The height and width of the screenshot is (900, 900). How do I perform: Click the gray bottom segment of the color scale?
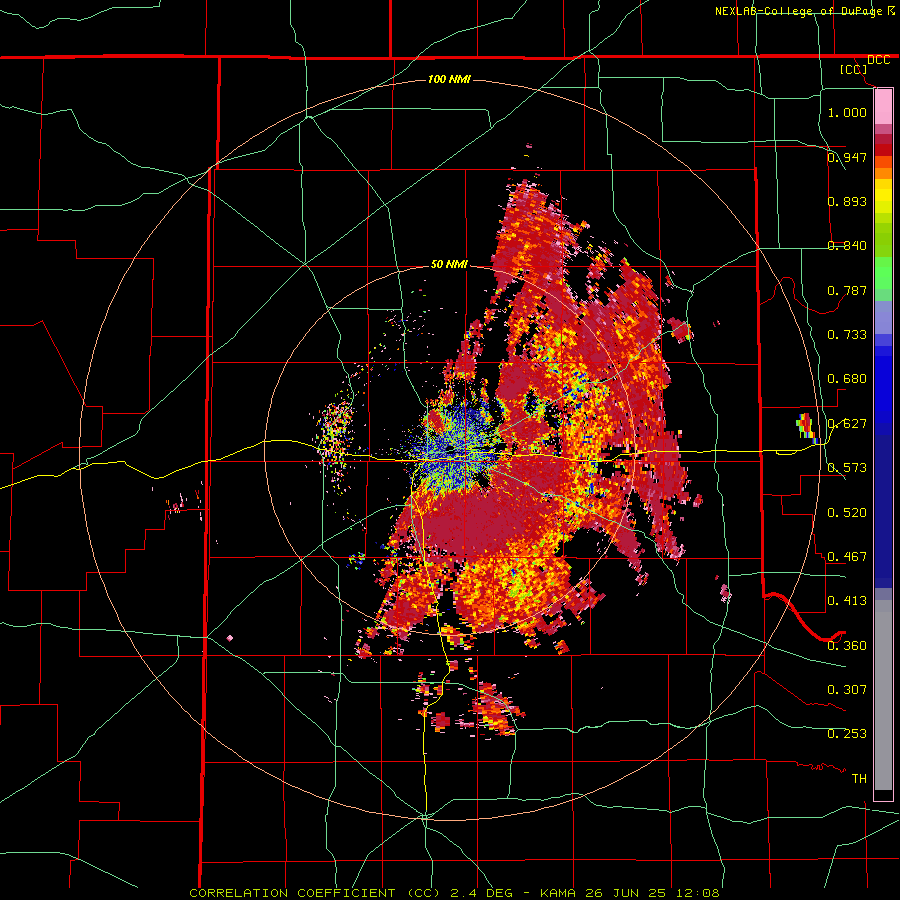(x=883, y=695)
